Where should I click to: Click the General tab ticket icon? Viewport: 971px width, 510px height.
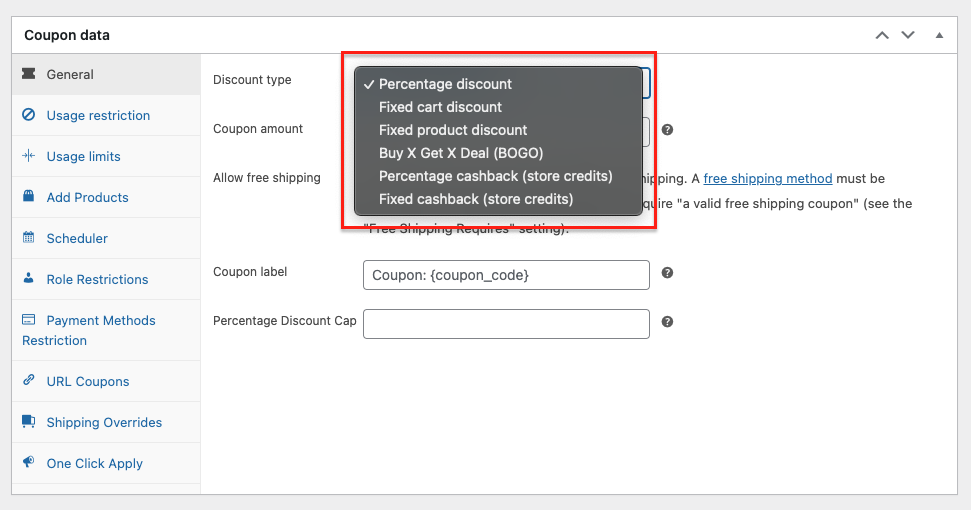coord(28,74)
